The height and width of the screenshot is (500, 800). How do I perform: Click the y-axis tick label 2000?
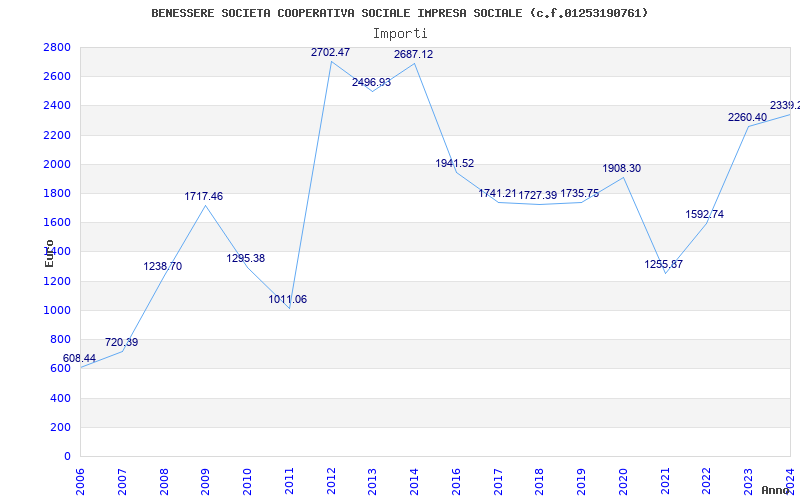[x=57, y=164]
